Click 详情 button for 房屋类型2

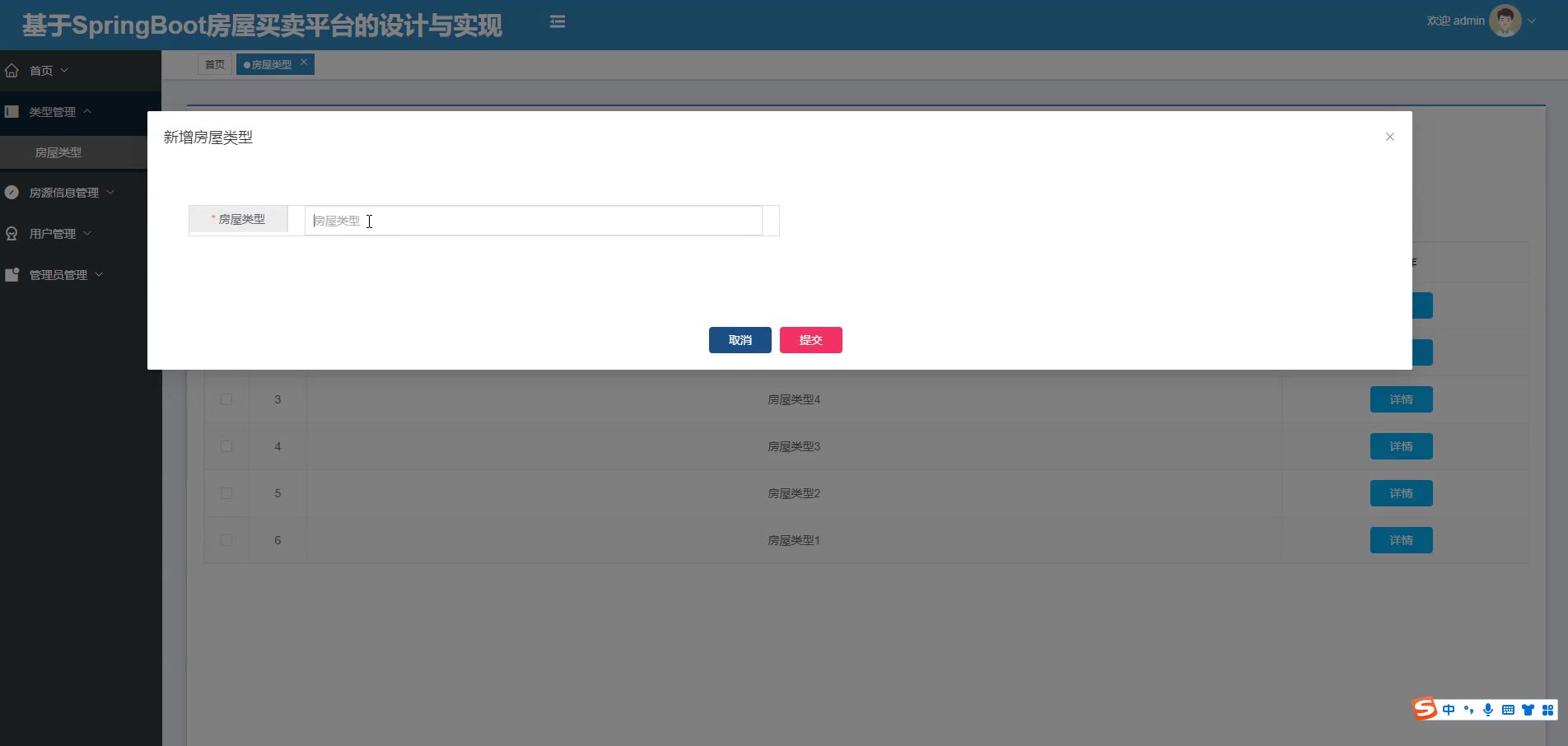click(1402, 493)
